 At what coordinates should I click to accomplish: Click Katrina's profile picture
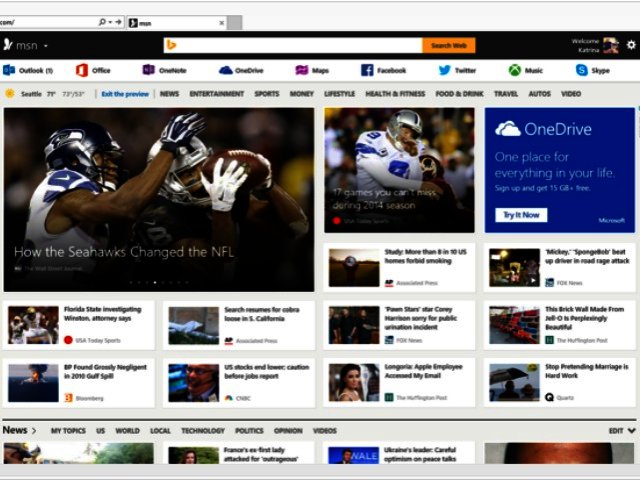pyautogui.click(x=611, y=45)
